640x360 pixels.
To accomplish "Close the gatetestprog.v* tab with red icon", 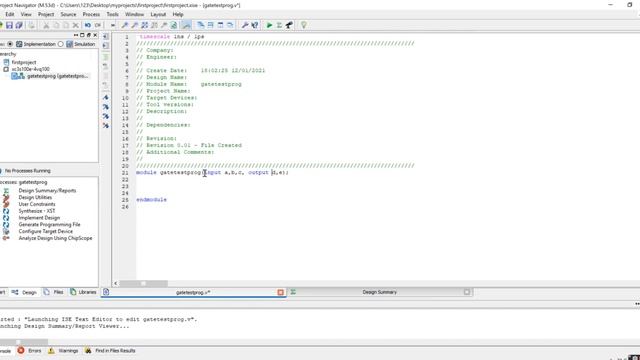I will pos(280,292).
